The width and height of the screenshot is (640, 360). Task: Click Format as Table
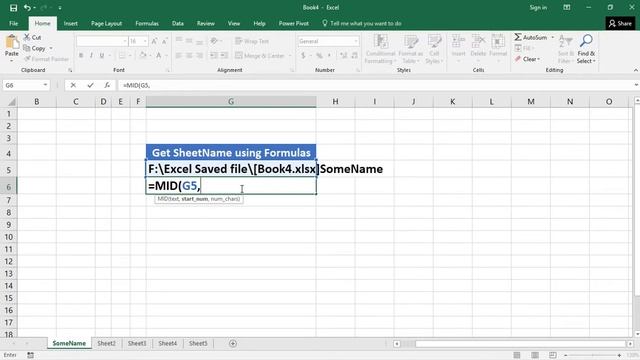tap(410, 49)
